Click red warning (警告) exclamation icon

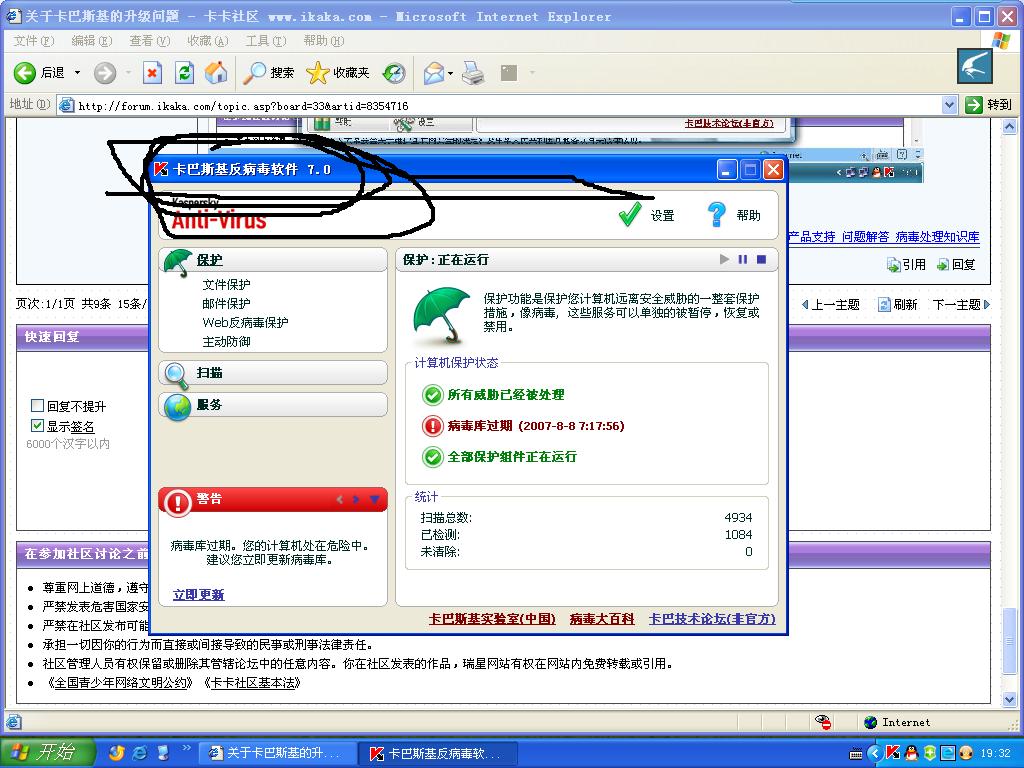pyautogui.click(x=177, y=502)
